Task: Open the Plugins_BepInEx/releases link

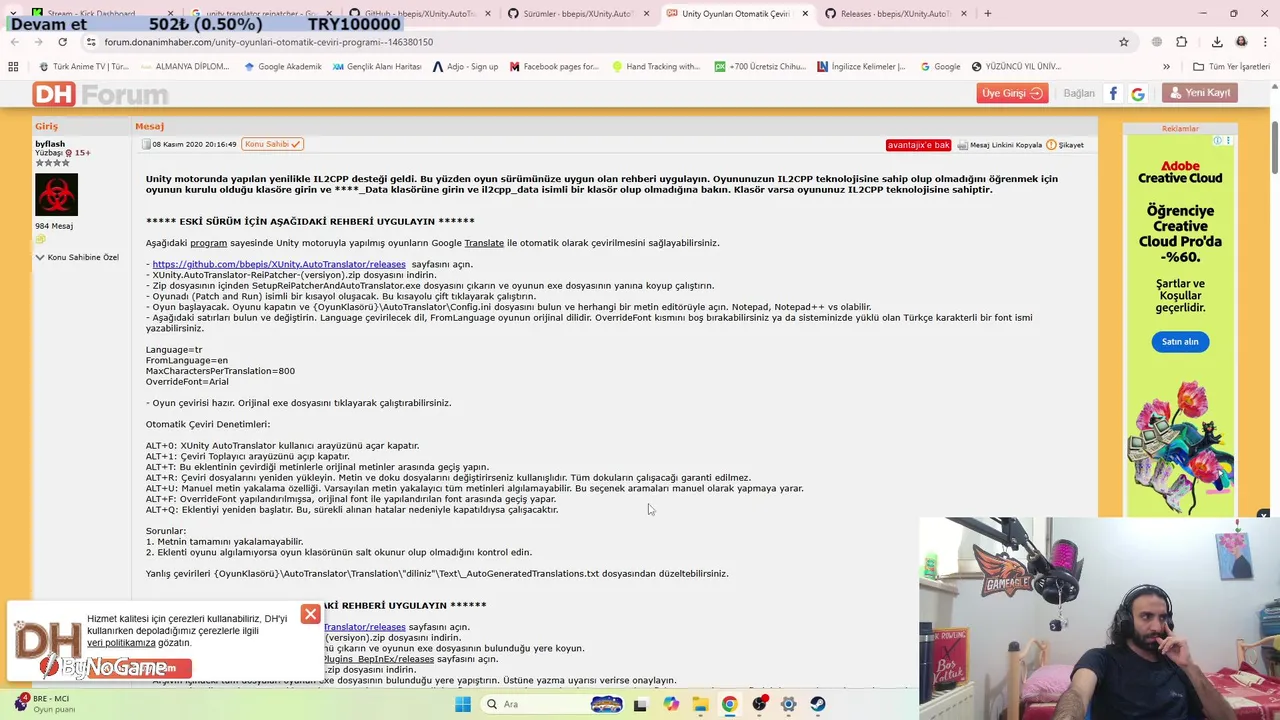Action: pyautogui.click(x=379, y=659)
